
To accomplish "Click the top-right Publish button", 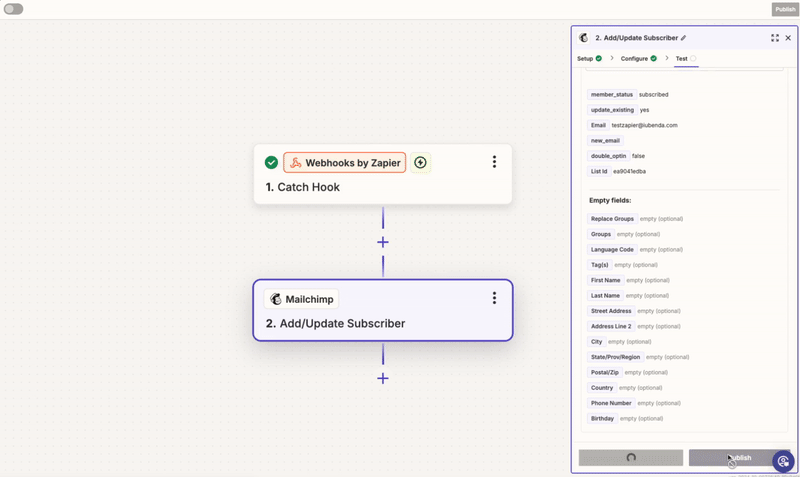I will (785, 9).
